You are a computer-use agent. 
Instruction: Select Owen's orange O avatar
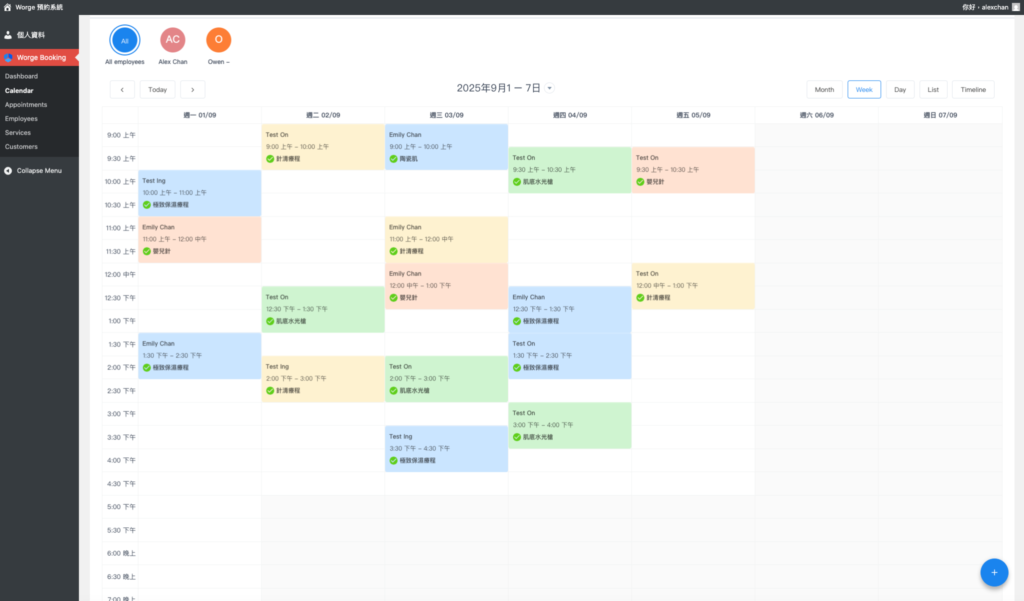point(218,40)
